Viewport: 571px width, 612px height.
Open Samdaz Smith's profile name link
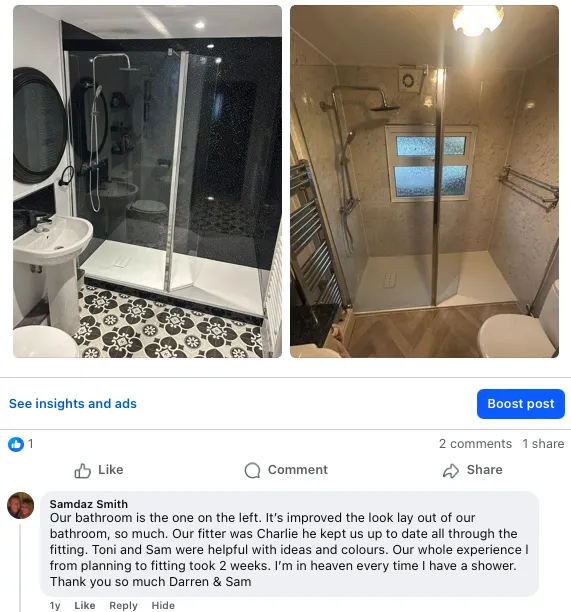[x=89, y=504]
